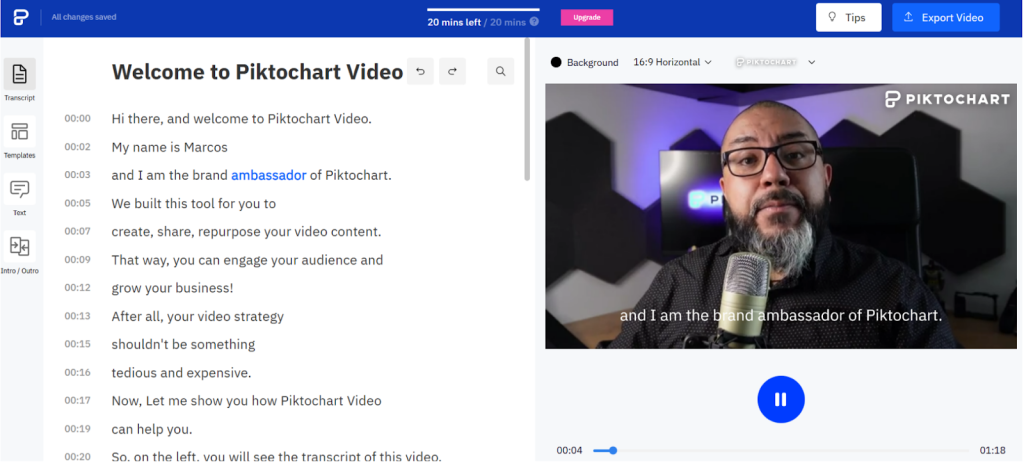Search the transcript with the magnifier icon
The image size is (1024, 463).
click(501, 71)
